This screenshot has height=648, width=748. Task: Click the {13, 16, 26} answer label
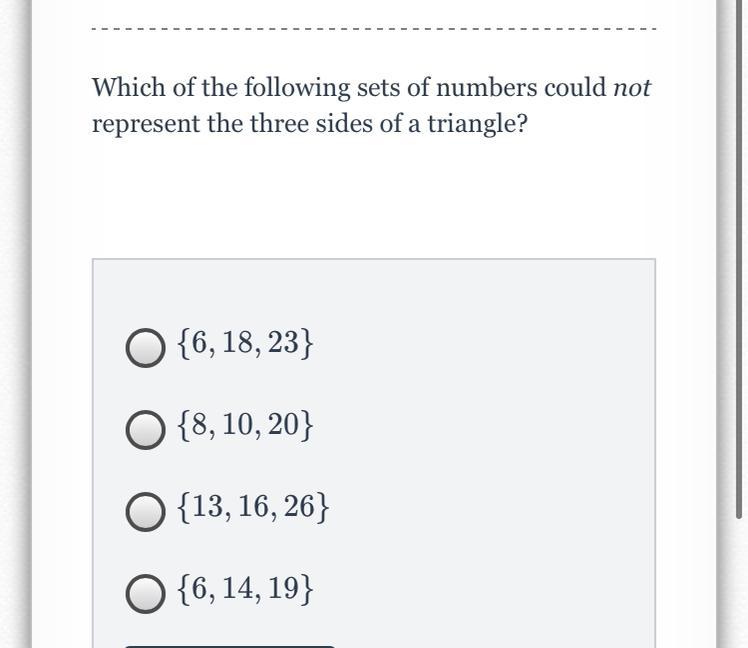point(253,506)
